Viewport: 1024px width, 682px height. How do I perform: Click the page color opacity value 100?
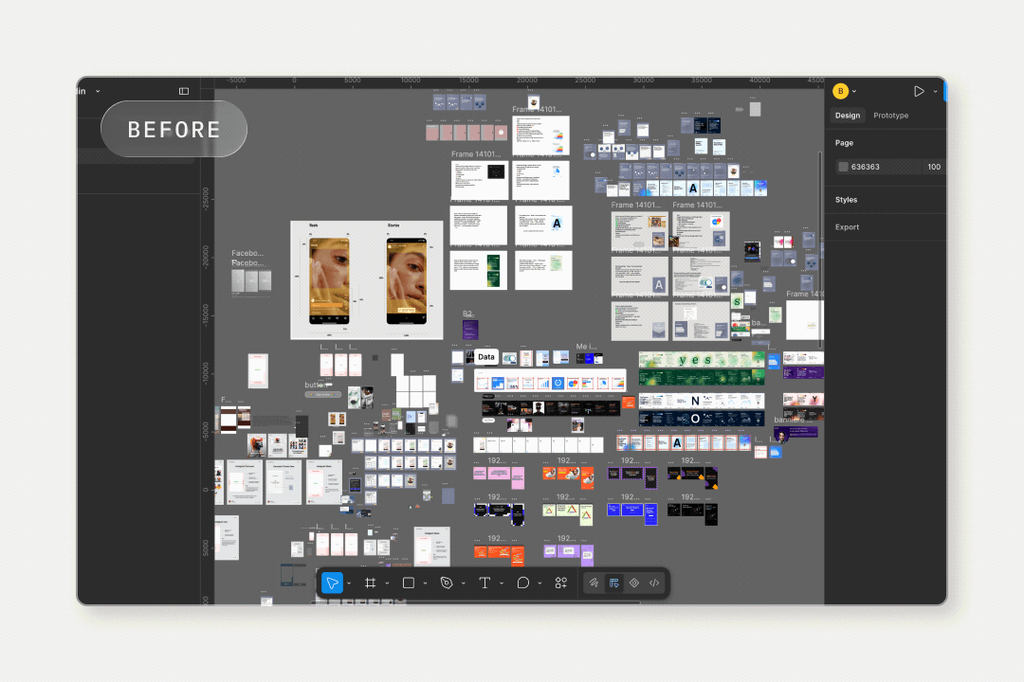(934, 167)
